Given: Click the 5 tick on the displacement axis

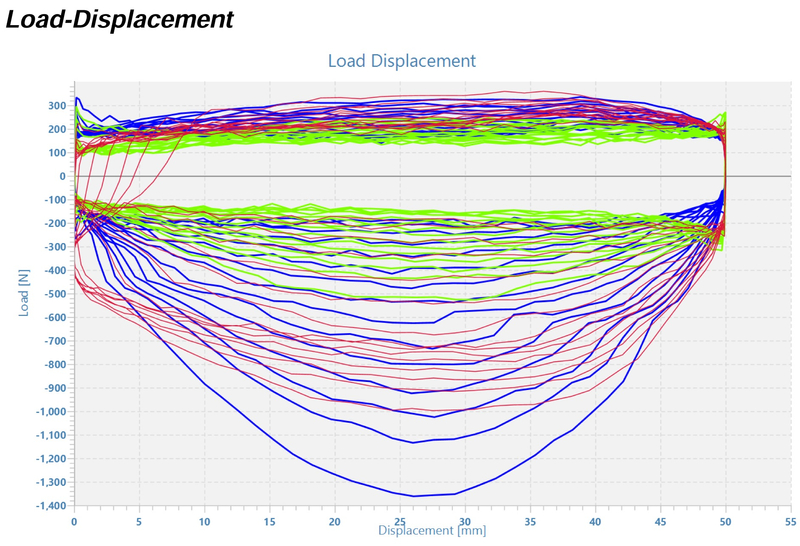Looking at the screenshot, I should [x=139, y=522].
